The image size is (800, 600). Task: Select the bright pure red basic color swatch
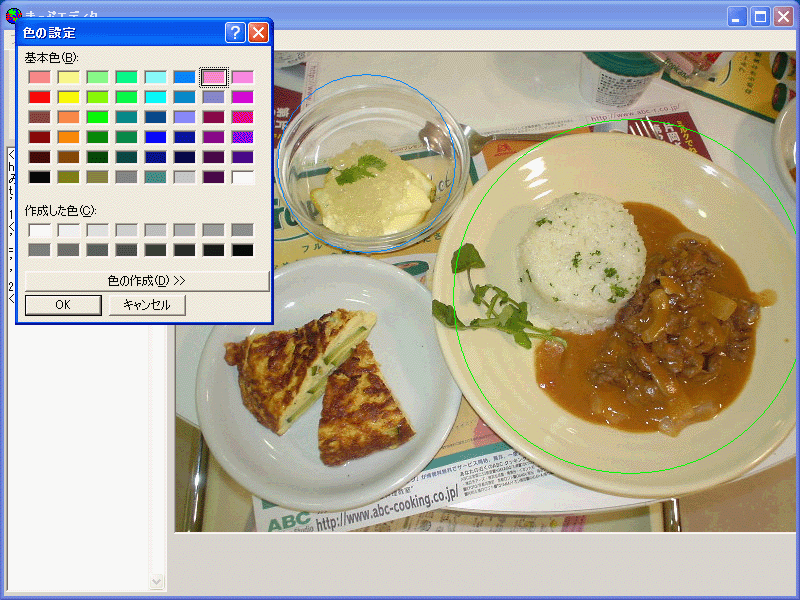[x=40, y=97]
